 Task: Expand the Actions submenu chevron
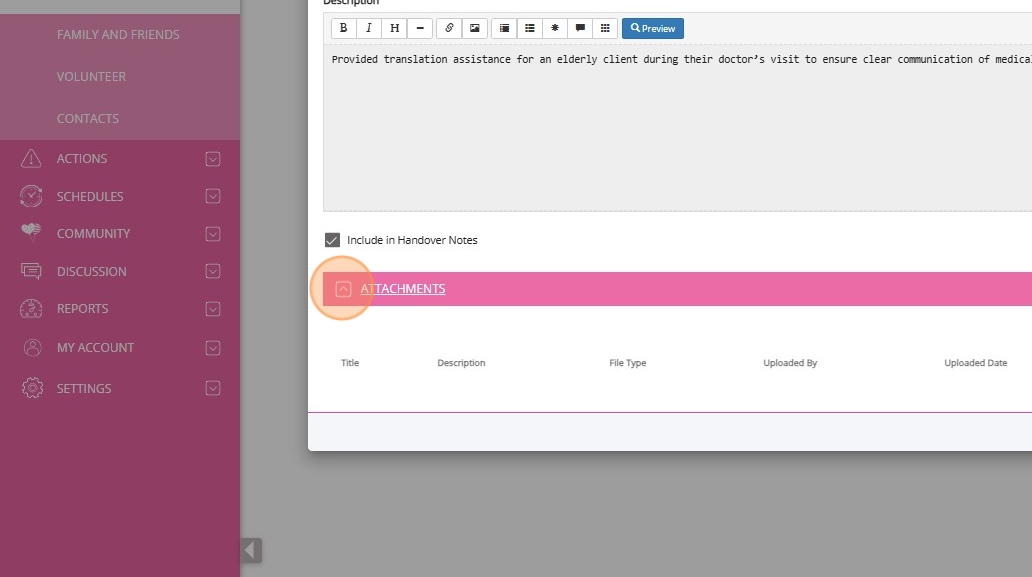pos(213,159)
